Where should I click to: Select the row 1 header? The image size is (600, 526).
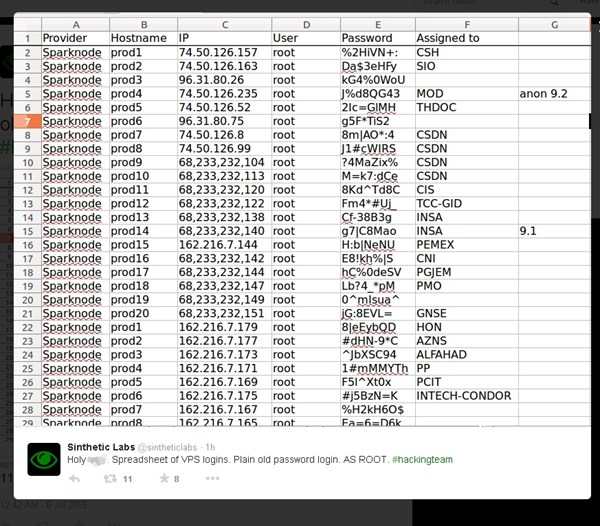28,38
